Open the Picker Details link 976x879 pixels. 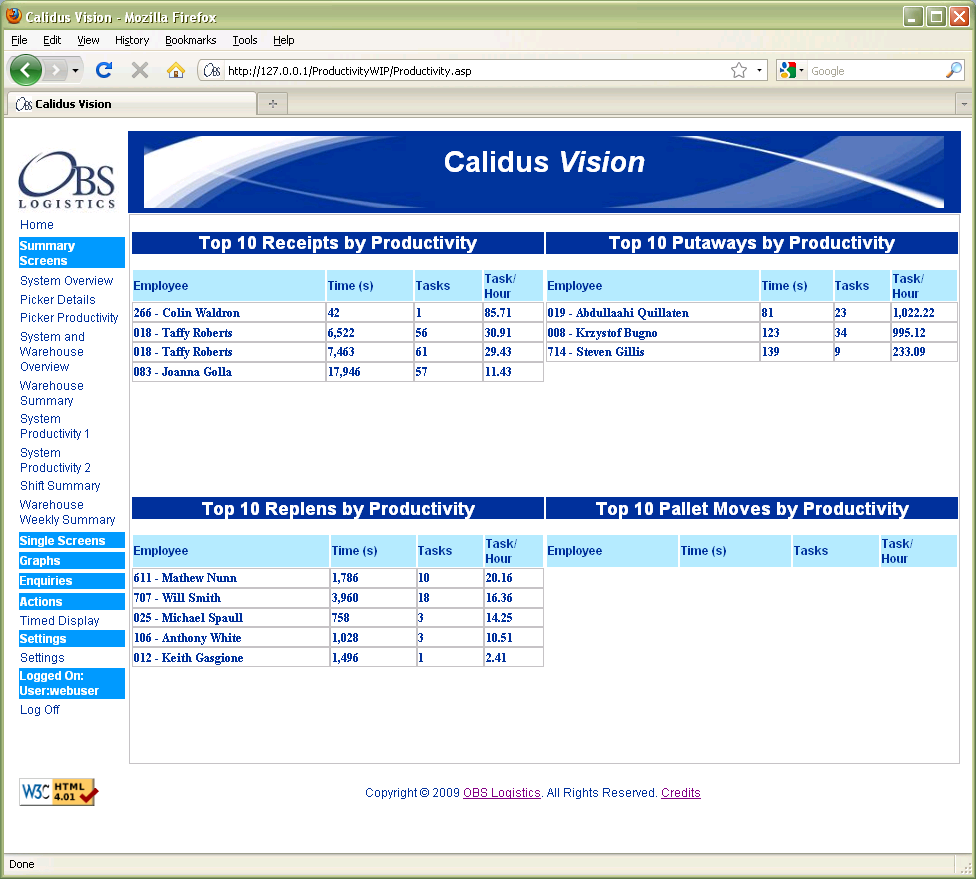57,299
